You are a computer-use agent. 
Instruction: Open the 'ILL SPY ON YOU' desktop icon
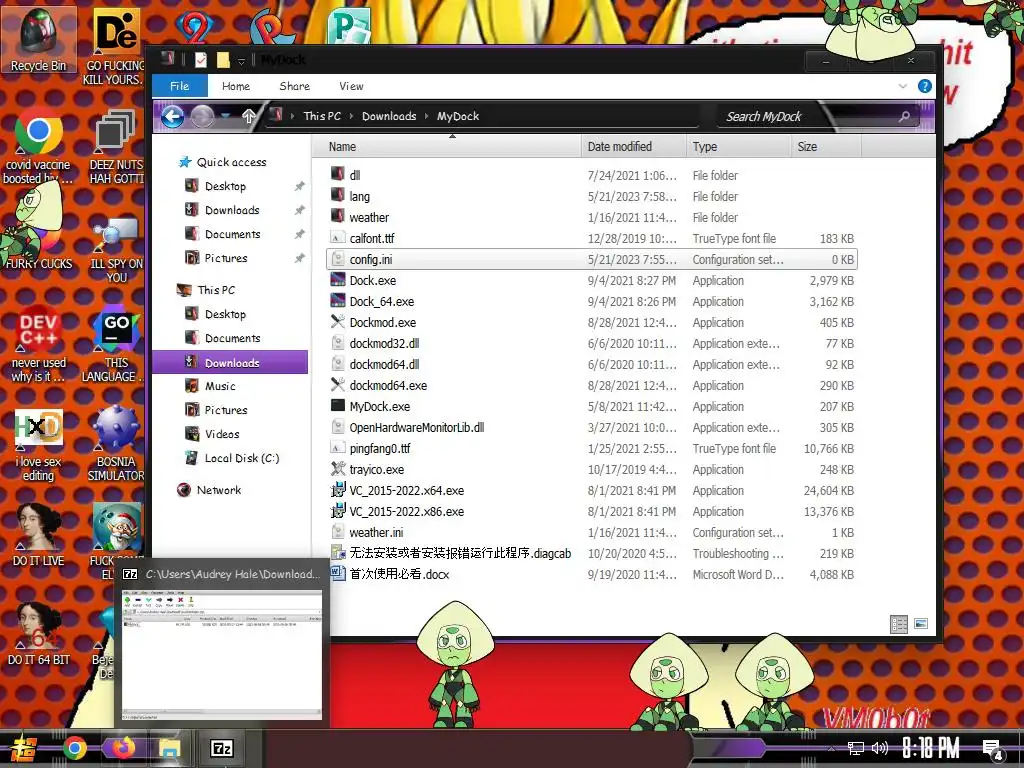116,249
